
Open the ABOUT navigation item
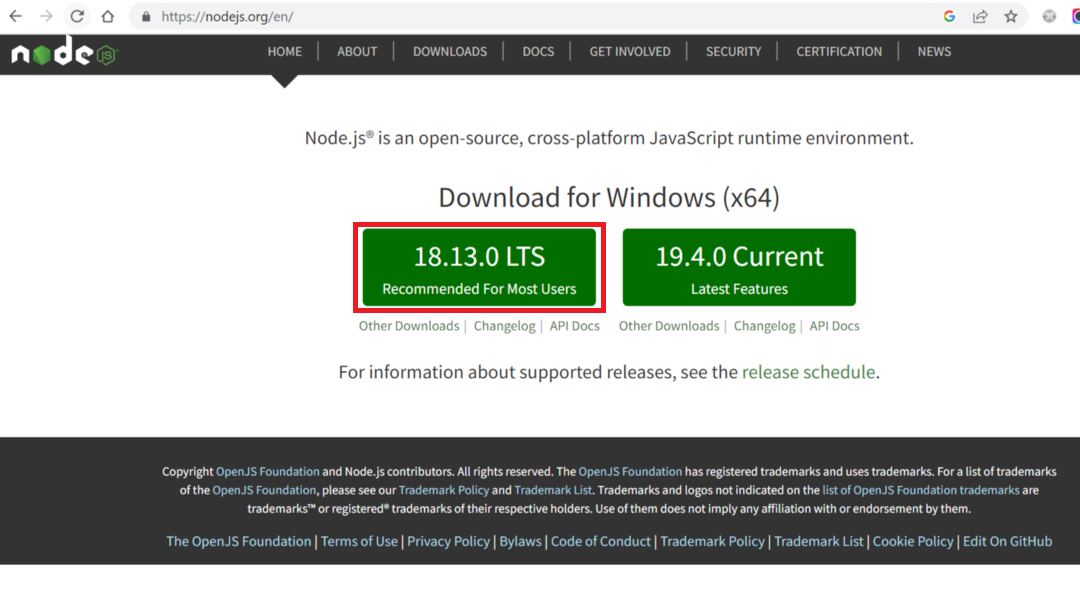[x=357, y=52]
